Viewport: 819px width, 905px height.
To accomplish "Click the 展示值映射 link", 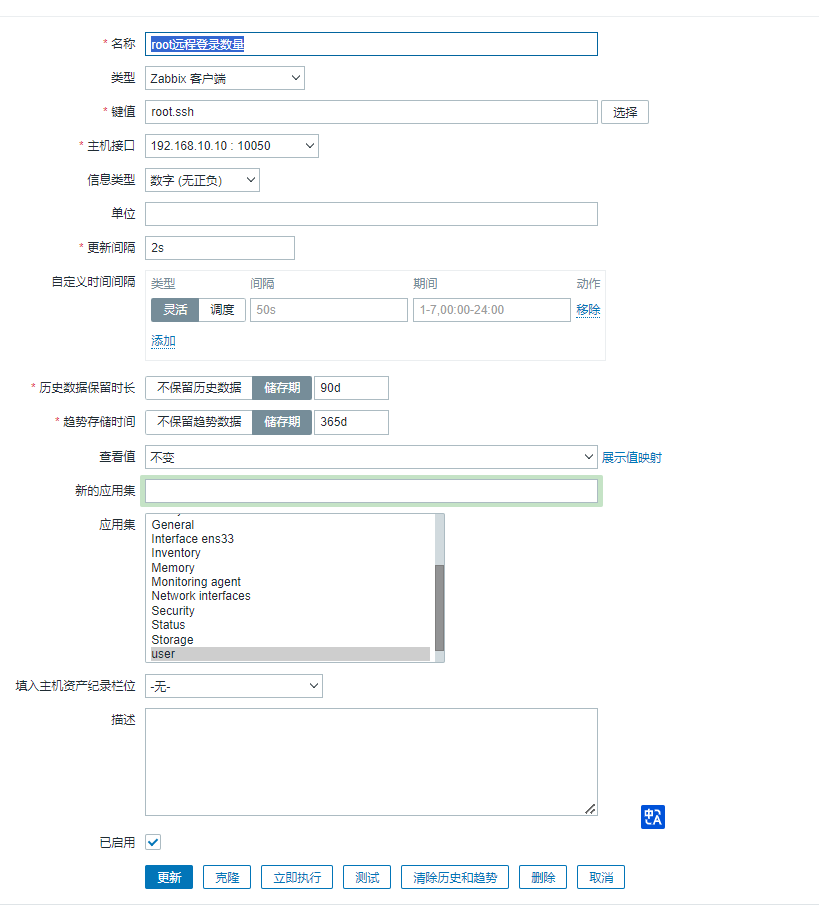I will (x=631, y=458).
